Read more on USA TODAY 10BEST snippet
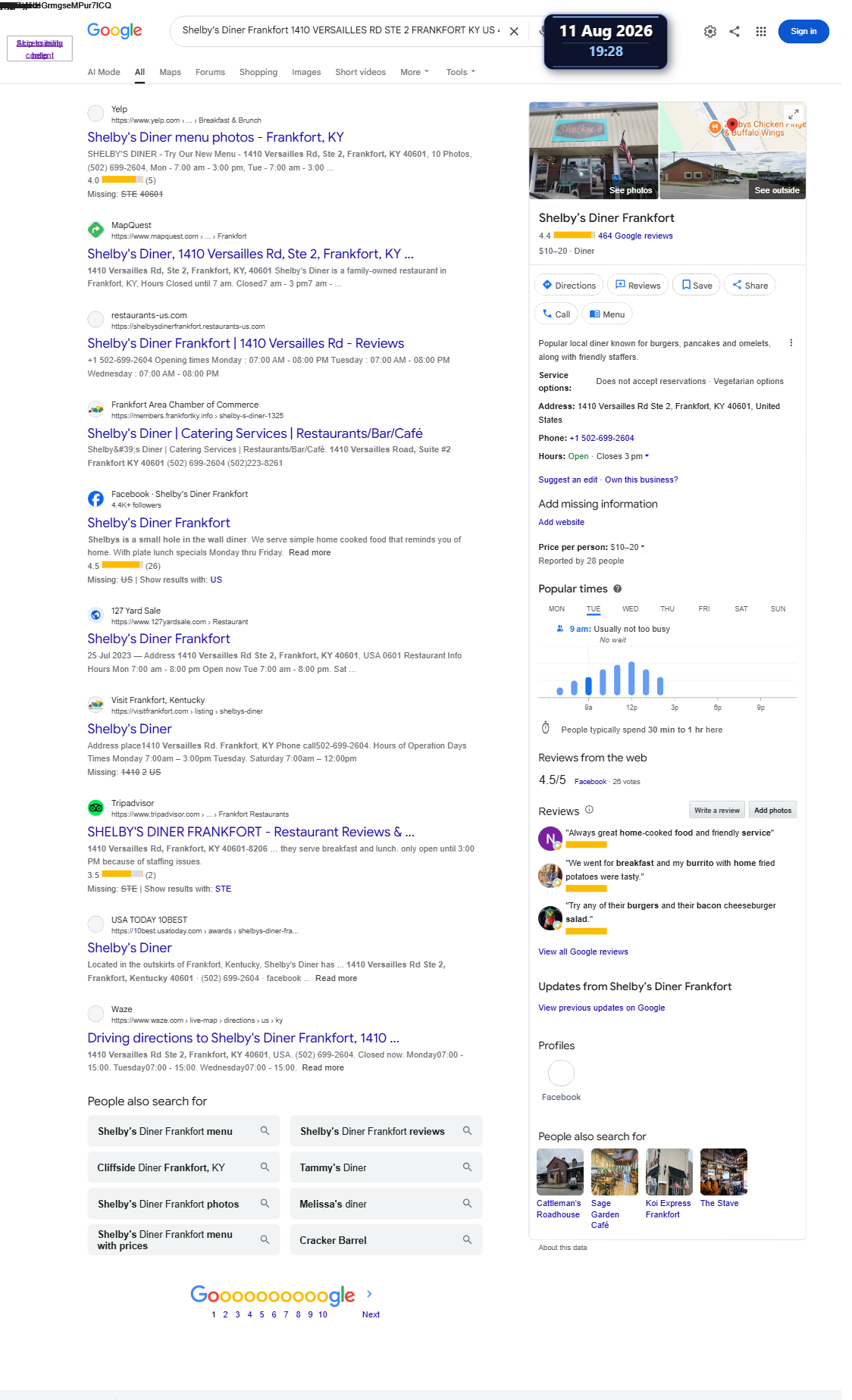The height and width of the screenshot is (1400, 852). click(x=336, y=979)
